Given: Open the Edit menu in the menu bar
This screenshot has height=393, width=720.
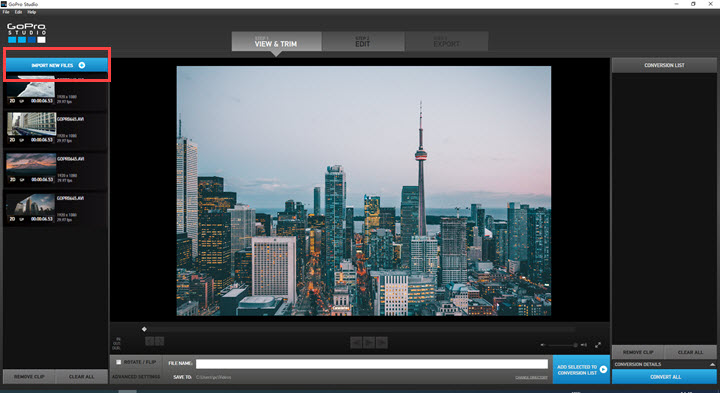Looking at the screenshot, I should point(18,12).
